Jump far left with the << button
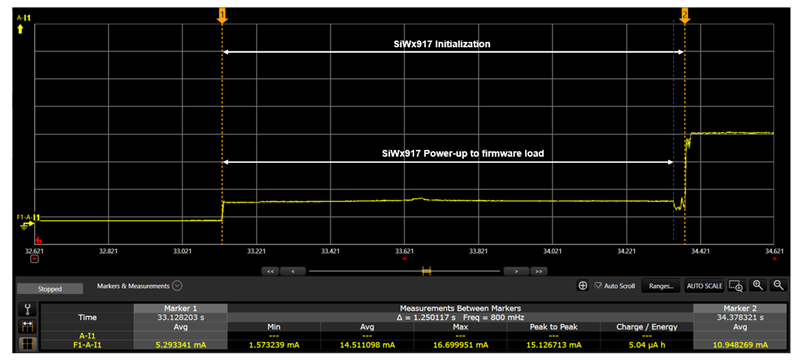 pyautogui.click(x=270, y=271)
